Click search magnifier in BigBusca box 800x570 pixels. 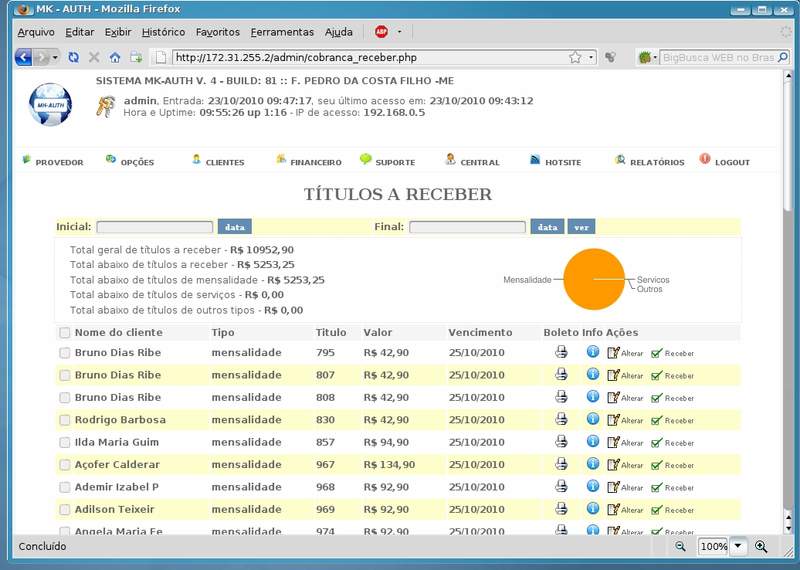point(783,57)
